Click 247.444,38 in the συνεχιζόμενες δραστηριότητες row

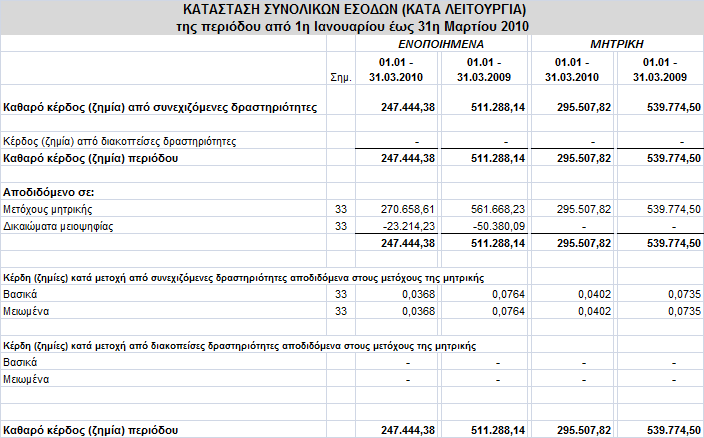pyautogui.click(x=408, y=107)
